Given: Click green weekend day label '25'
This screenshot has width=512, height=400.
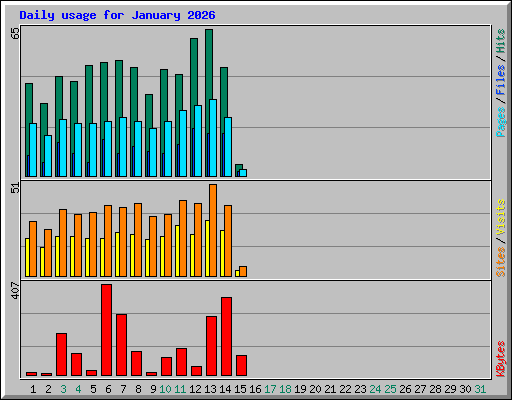Looking at the screenshot, I should click(390, 389).
